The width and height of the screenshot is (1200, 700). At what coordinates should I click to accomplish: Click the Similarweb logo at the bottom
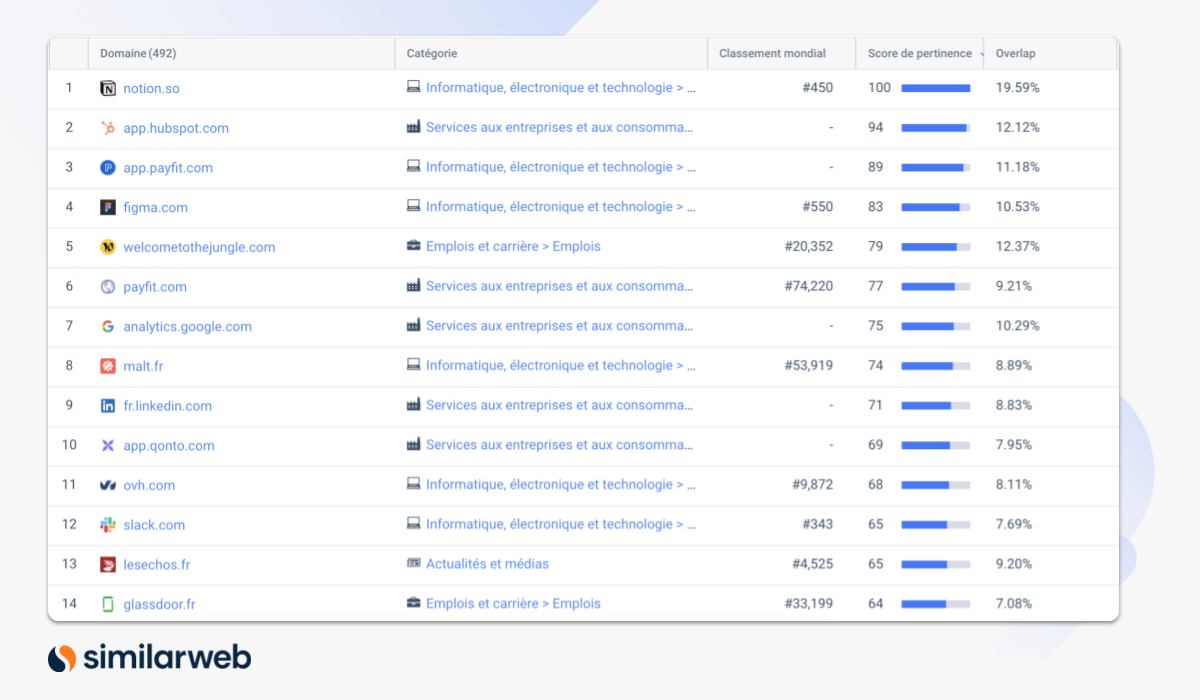tap(149, 657)
